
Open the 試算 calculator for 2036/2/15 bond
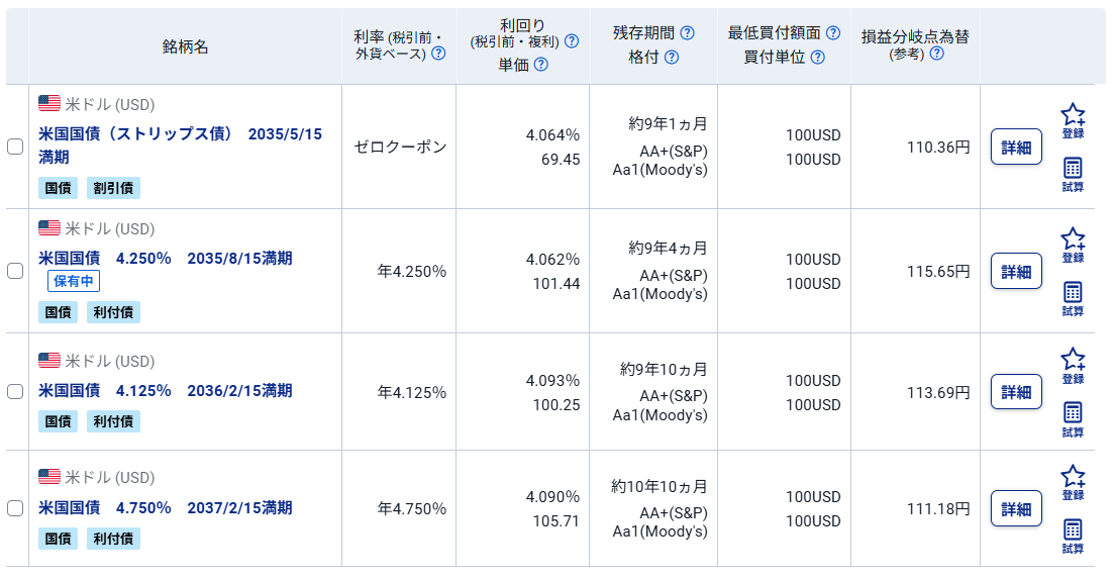pyautogui.click(x=1074, y=412)
